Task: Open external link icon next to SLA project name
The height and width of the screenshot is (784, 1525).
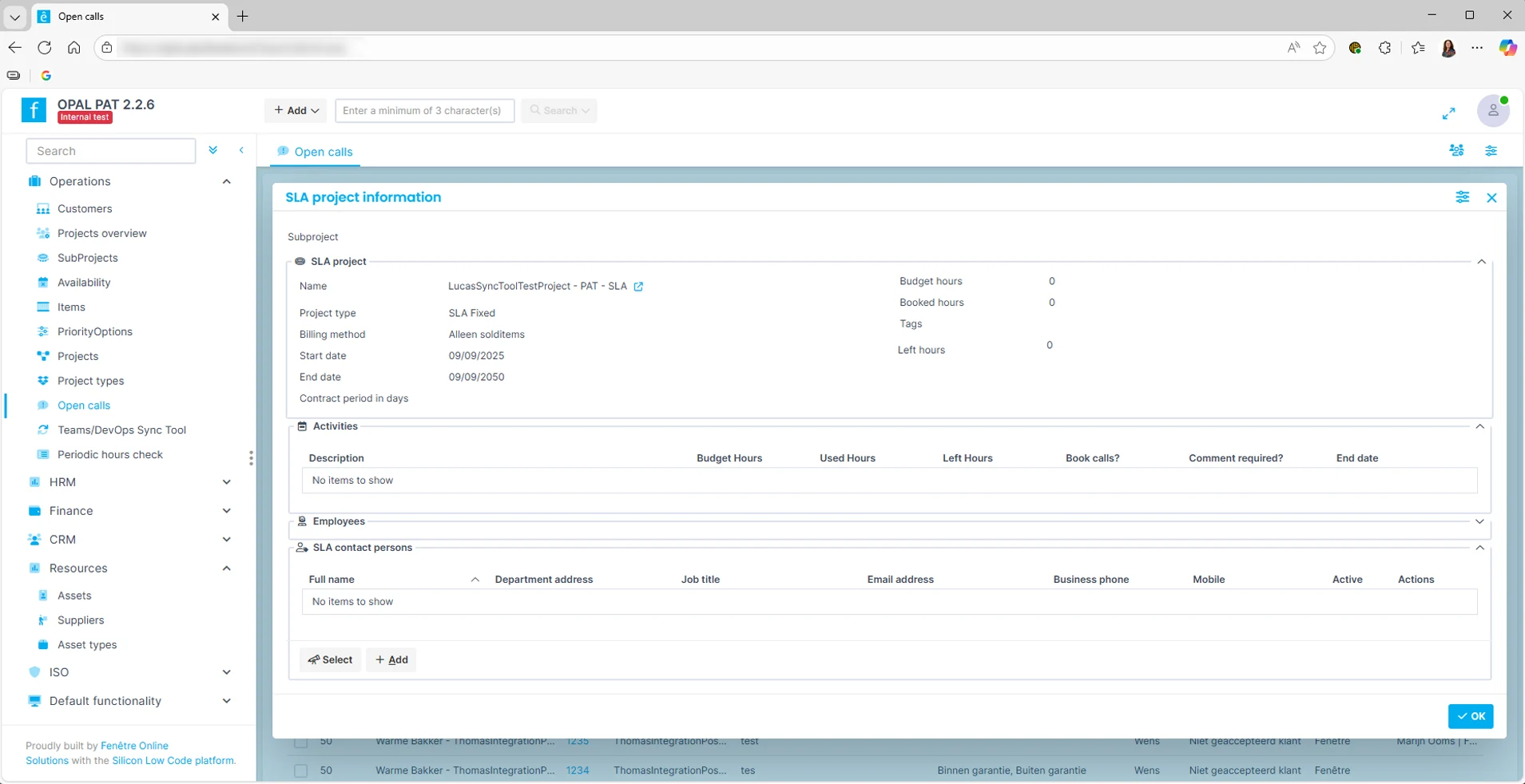Action: (x=638, y=287)
